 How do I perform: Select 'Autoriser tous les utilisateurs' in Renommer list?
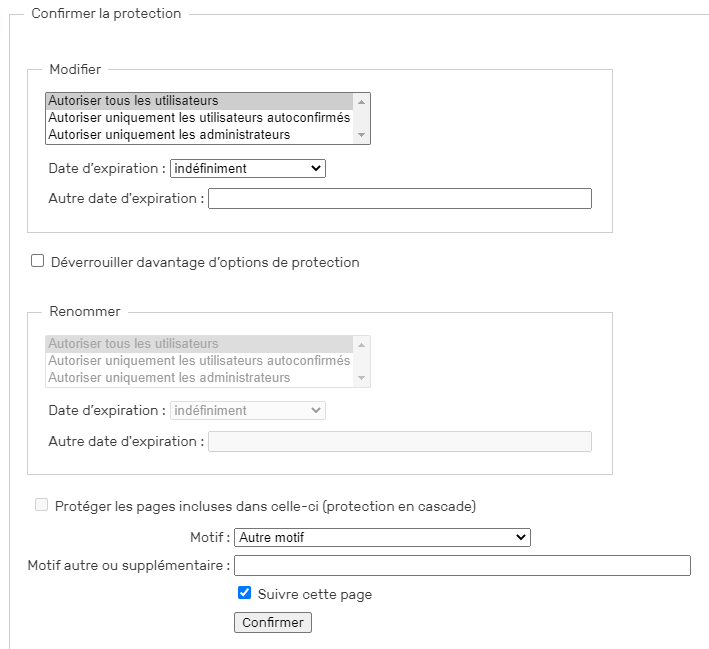(x=199, y=344)
